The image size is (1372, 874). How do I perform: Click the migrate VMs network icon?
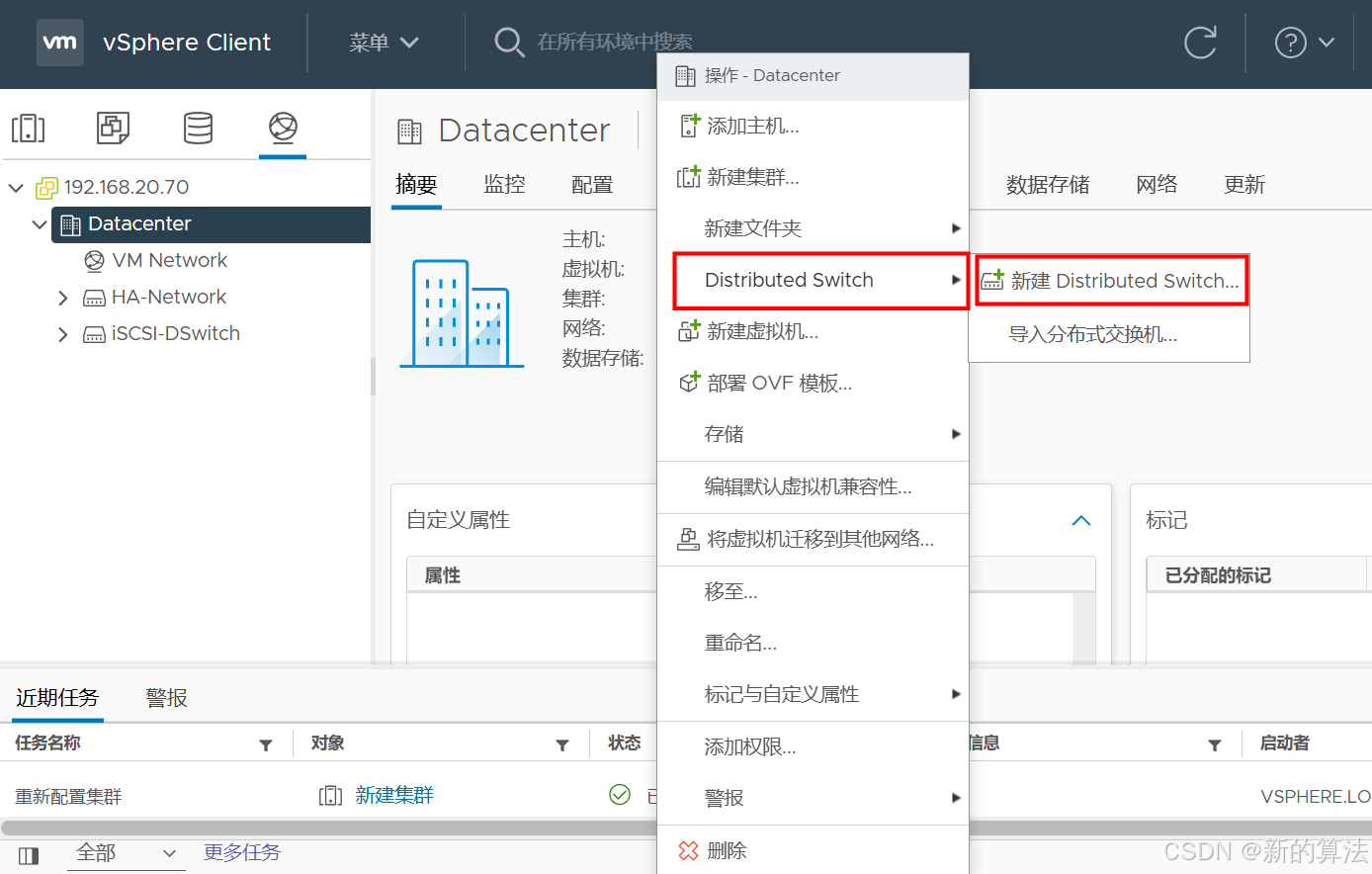point(688,539)
